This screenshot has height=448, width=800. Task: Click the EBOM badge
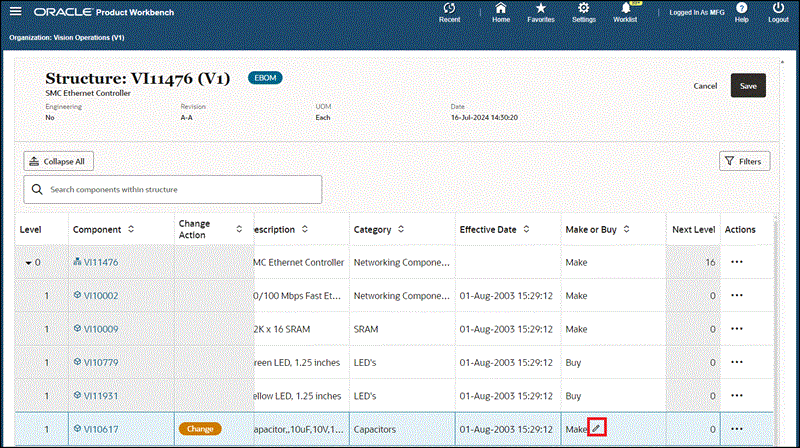(265, 78)
